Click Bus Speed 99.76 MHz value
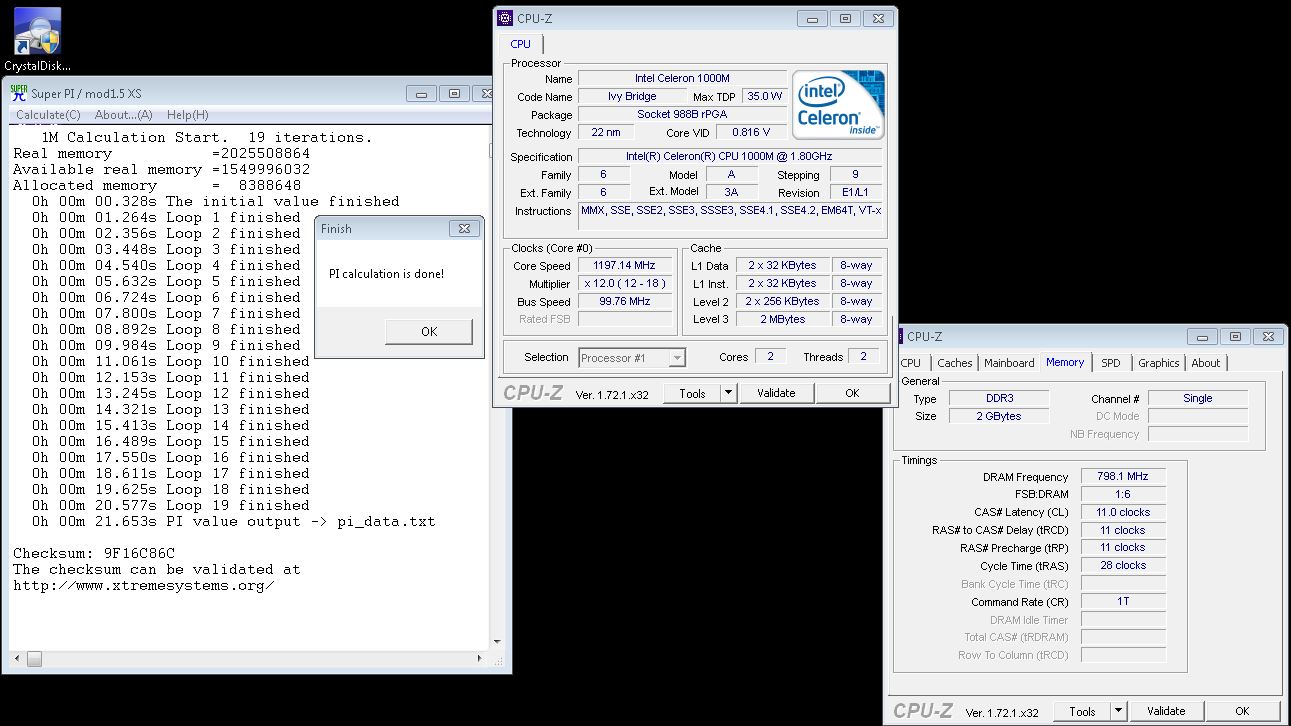The image size is (1291, 726). (624, 301)
